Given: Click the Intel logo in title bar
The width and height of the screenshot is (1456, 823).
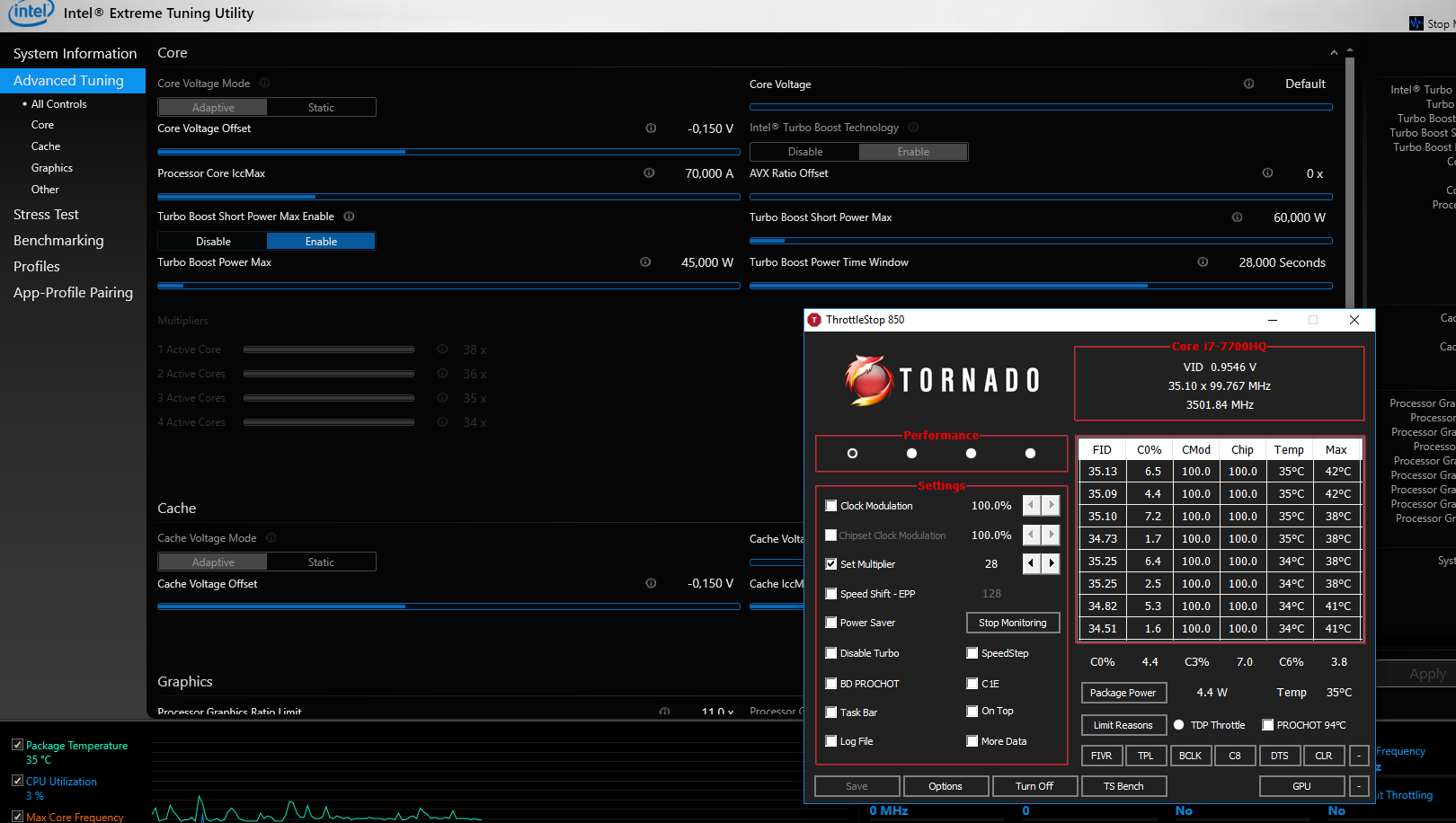Looking at the screenshot, I should pos(31,13).
